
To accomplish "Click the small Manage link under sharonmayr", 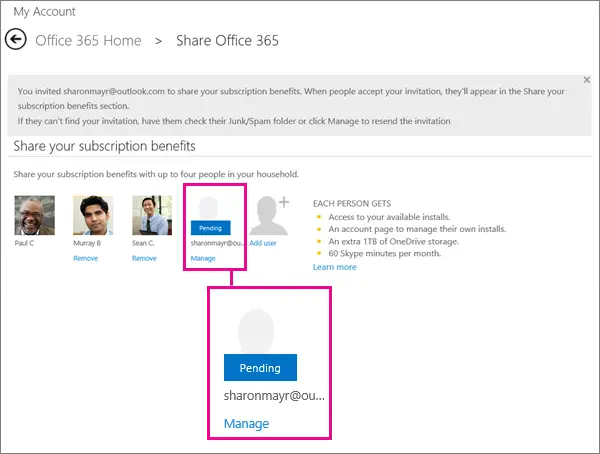I will point(203,258).
